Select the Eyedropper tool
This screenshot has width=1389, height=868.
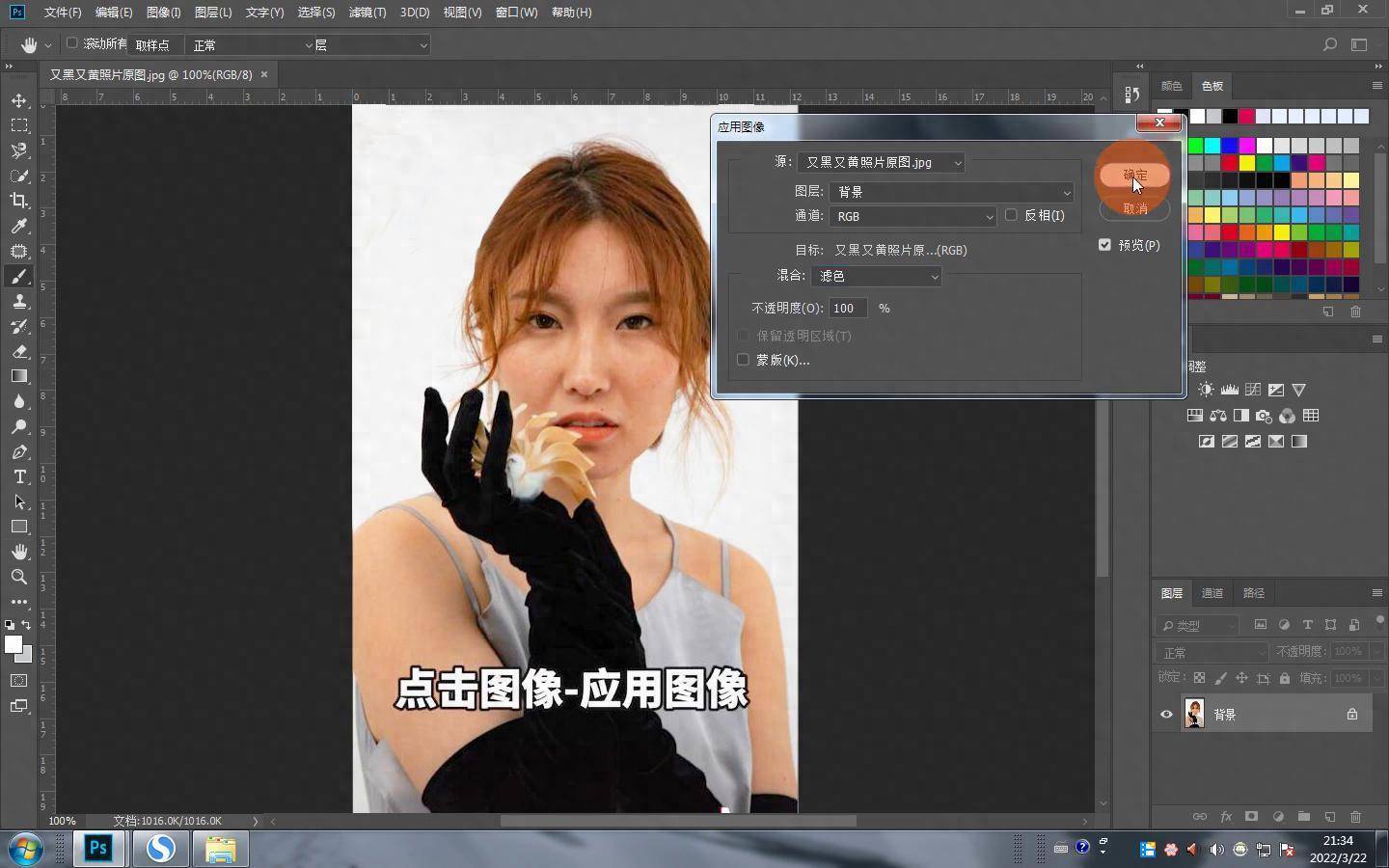pos(19,226)
